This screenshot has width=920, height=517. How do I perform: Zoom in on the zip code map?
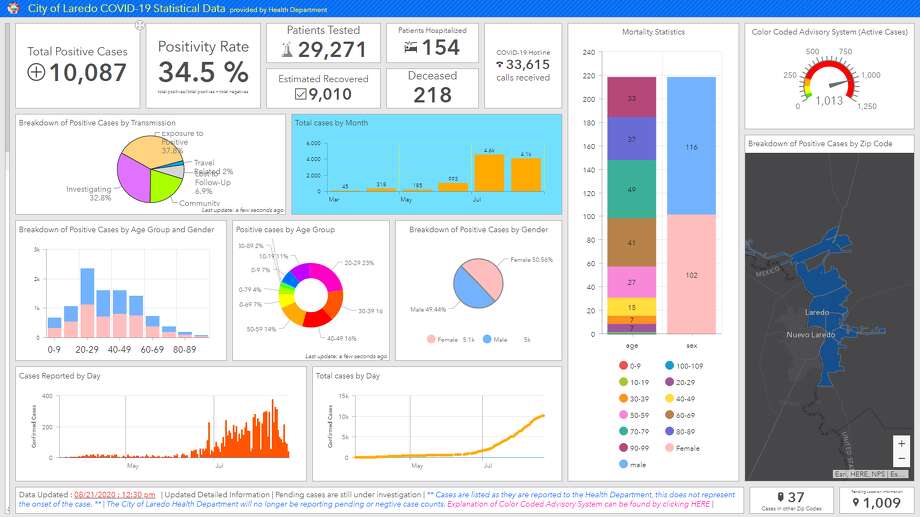tap(901, 443)
